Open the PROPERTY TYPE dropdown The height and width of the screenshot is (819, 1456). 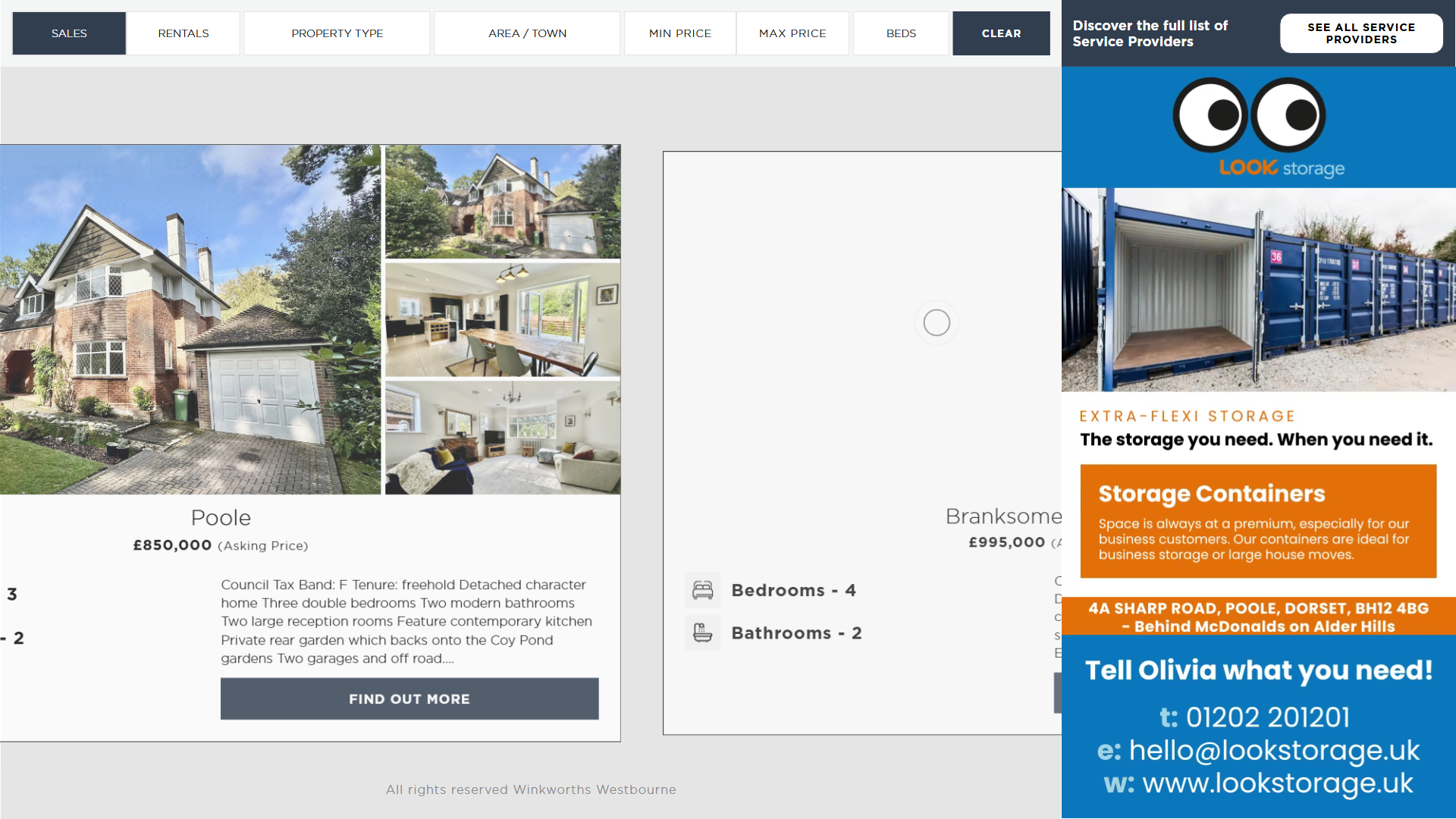(337, 33)
